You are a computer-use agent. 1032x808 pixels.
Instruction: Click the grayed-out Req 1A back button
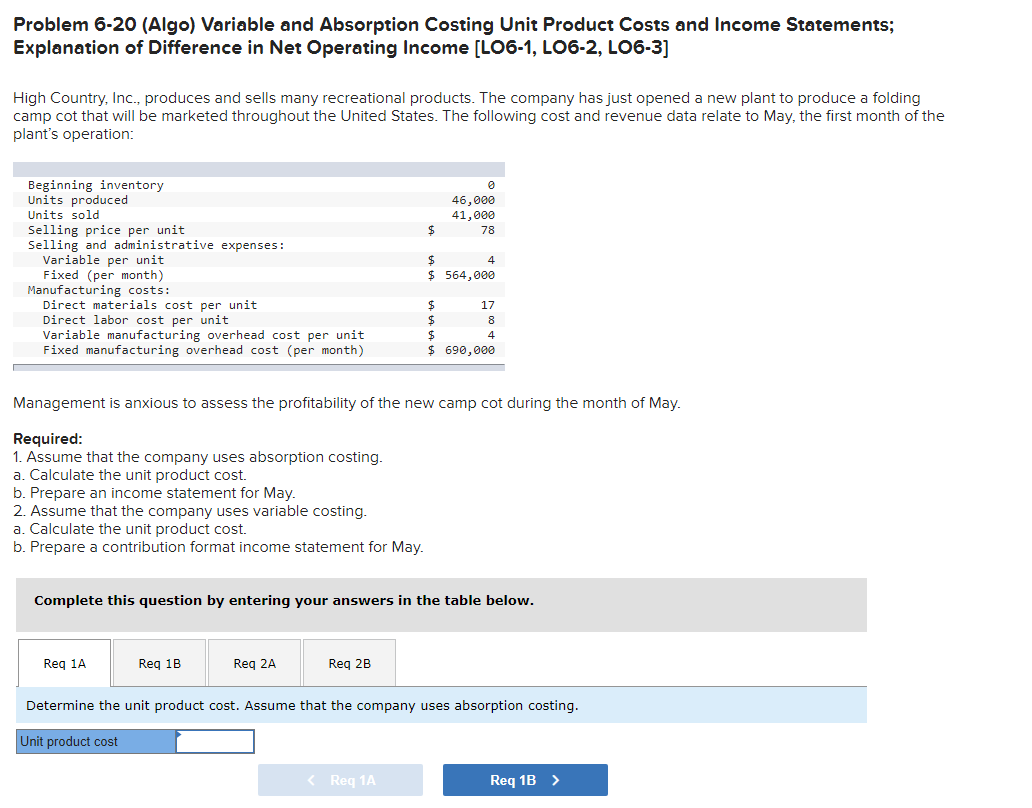[340, 780]
